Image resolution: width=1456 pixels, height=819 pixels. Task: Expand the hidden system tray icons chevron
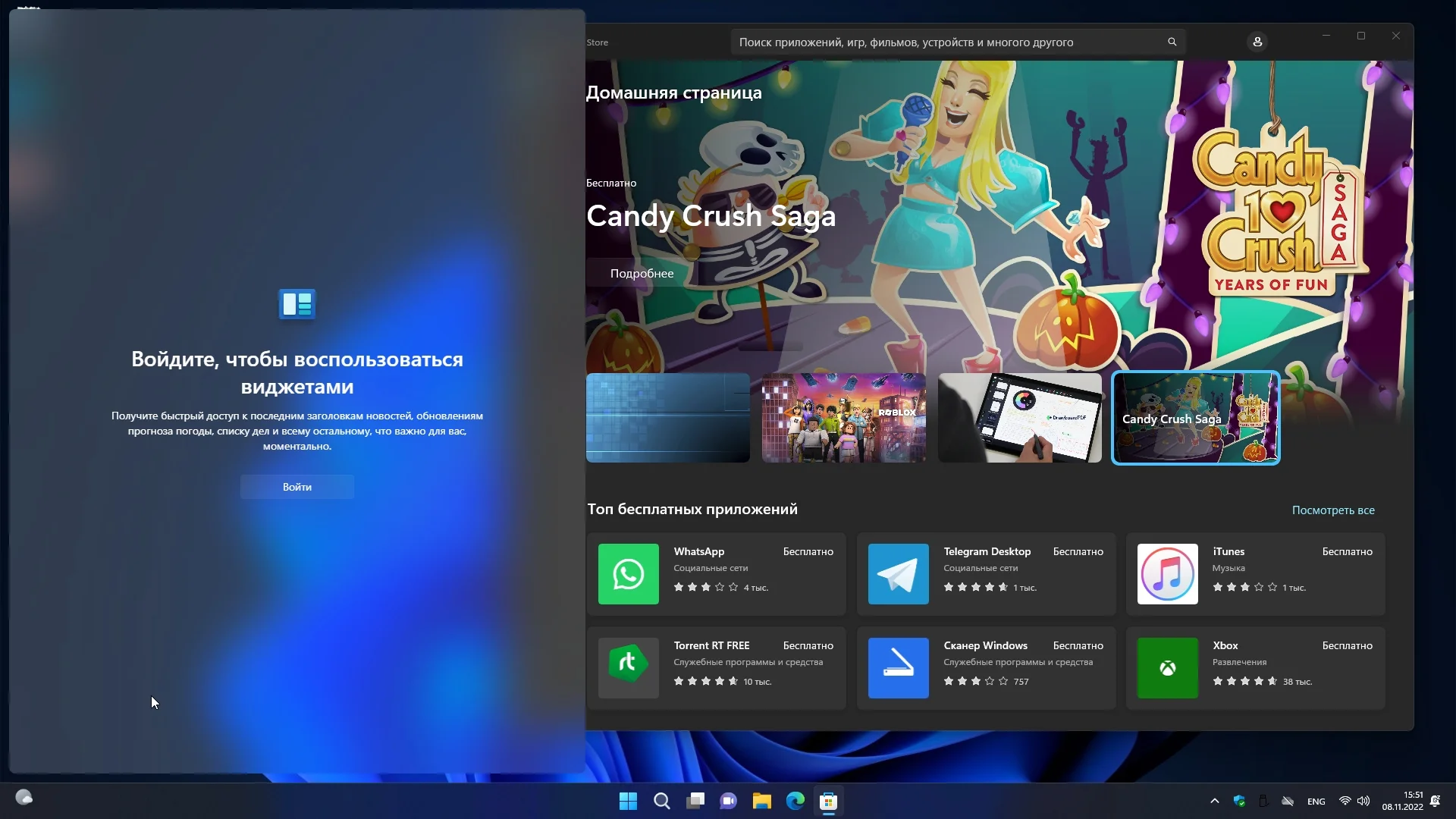click(1214, 801)
